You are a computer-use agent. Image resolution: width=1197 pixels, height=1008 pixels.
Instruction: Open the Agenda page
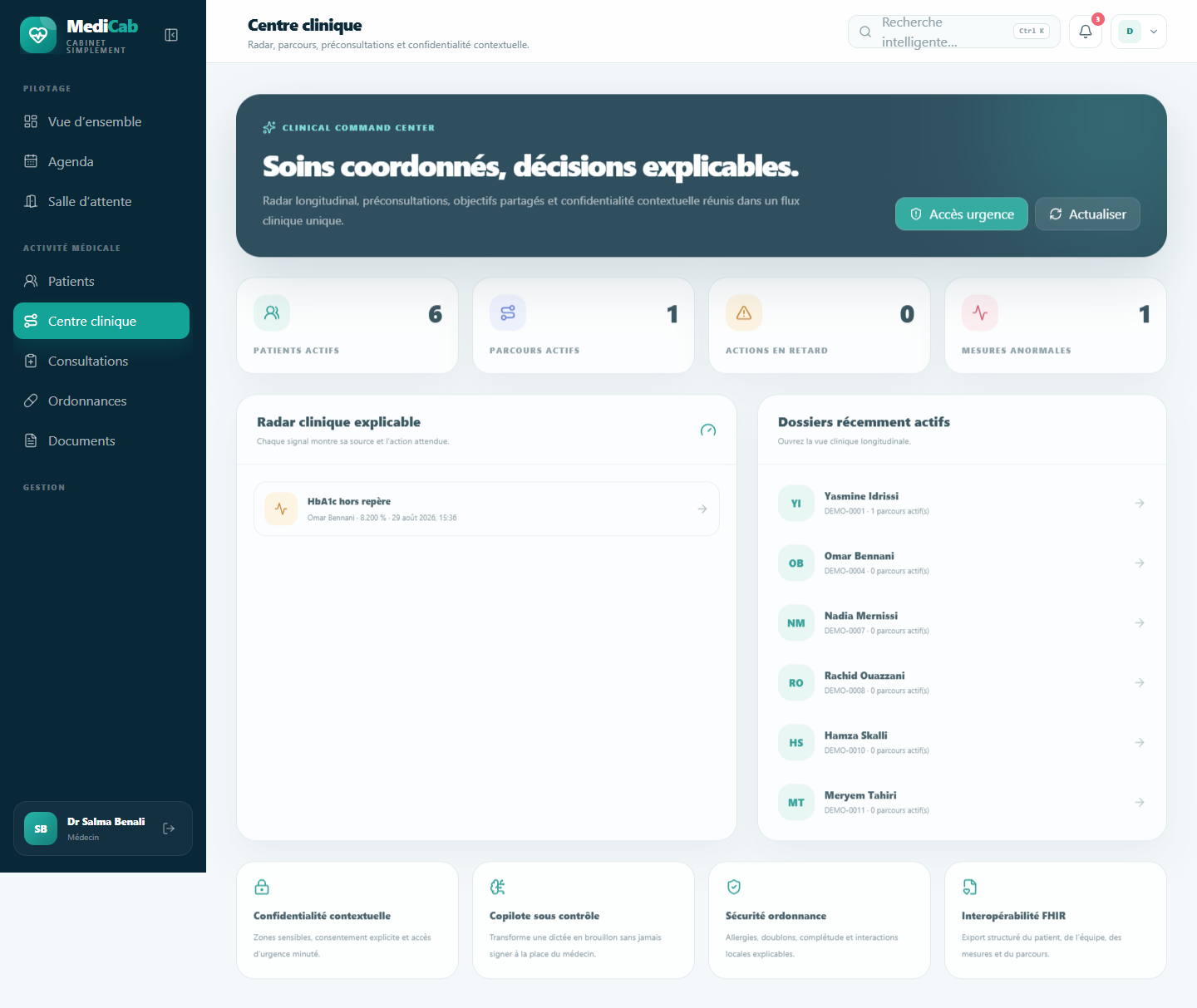(x=101, y=161)
